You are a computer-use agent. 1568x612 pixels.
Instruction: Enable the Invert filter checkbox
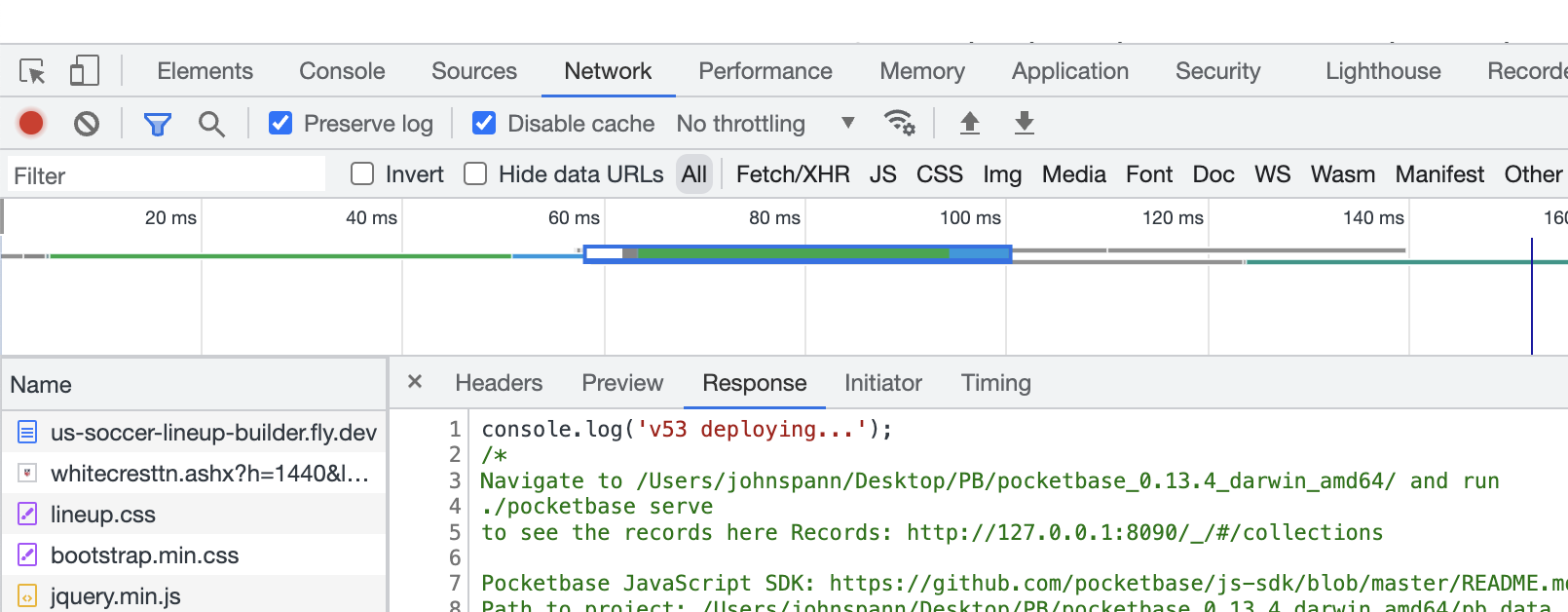coord(362,173)
